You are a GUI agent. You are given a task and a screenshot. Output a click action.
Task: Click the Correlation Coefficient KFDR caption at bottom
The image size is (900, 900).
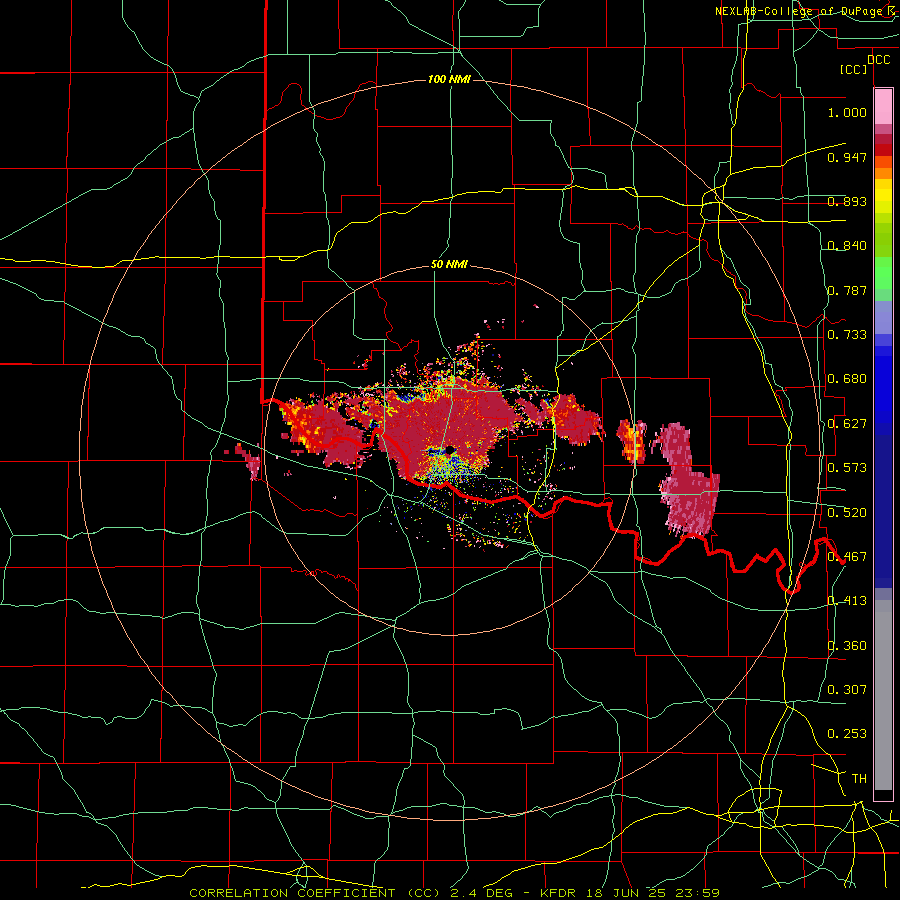pos(454,893)
